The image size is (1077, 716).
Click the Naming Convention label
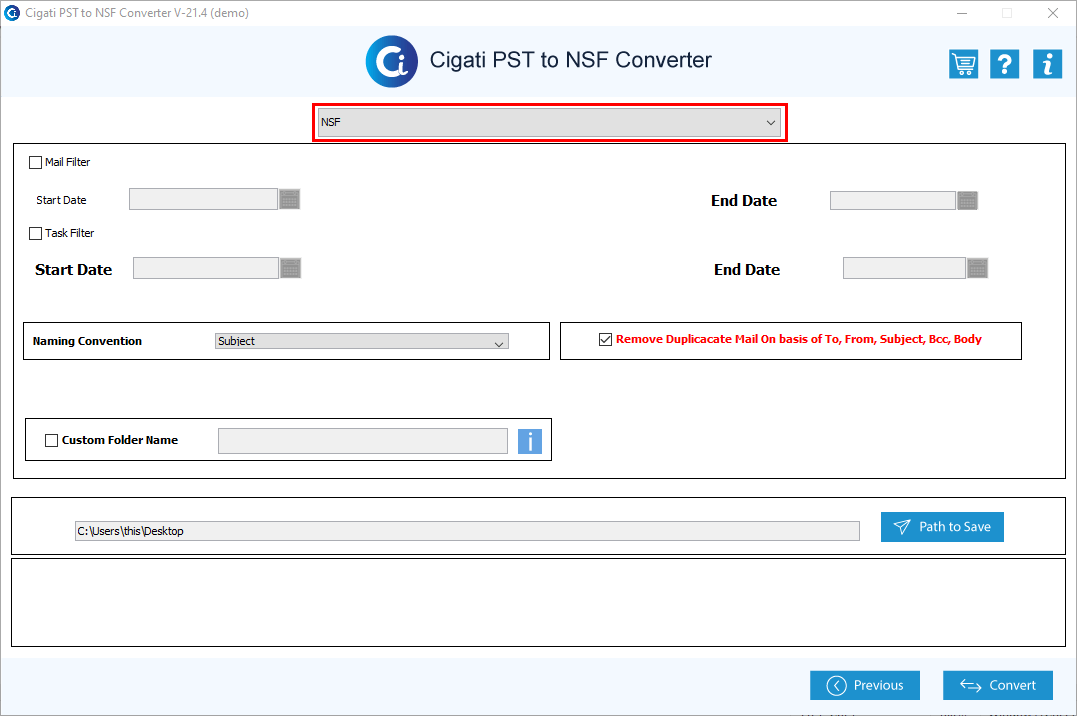click(87, 342)
